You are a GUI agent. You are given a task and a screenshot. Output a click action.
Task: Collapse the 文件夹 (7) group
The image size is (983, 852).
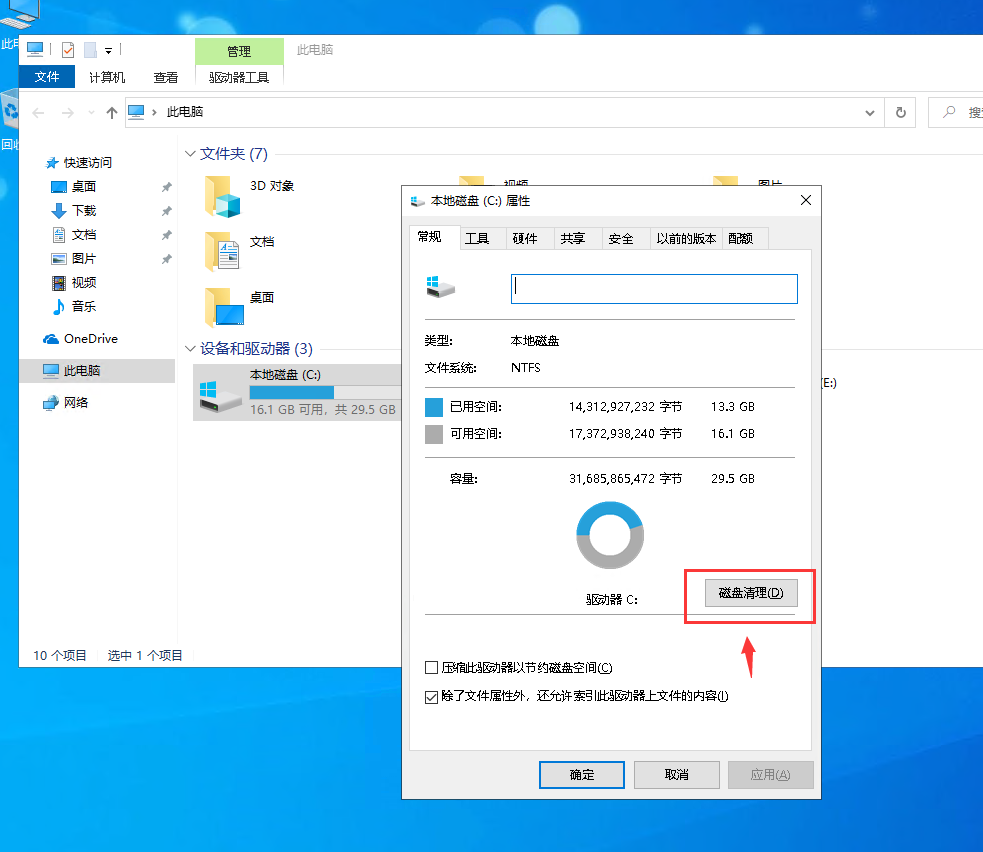(190, 154)
